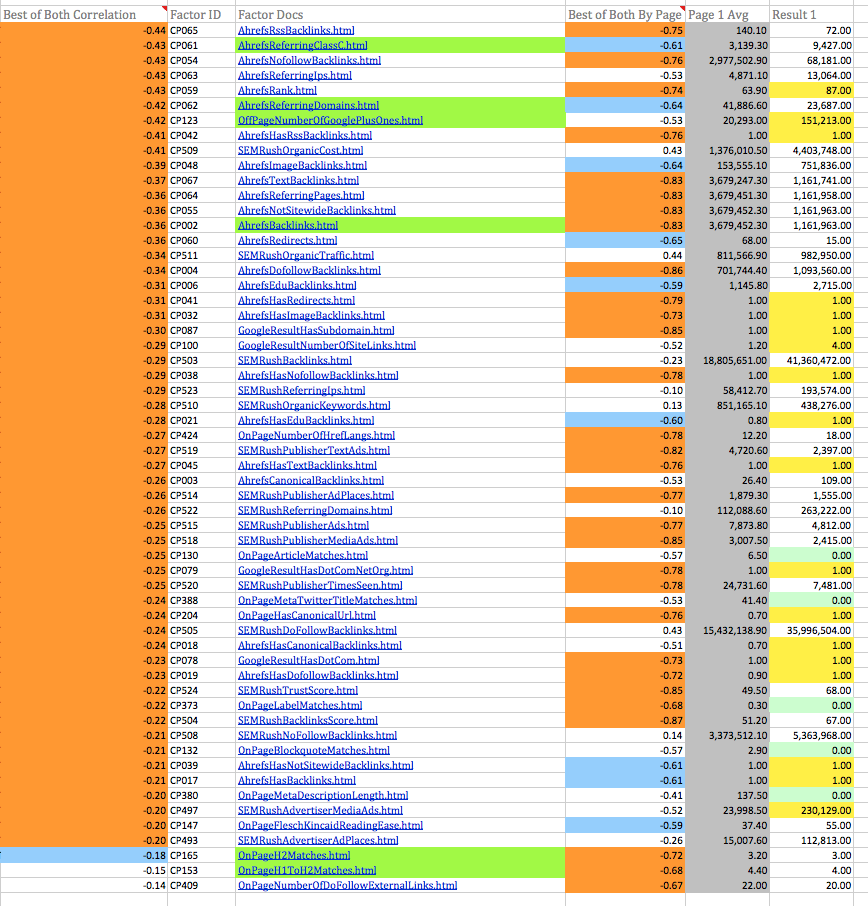
Task: Open SEMRushBacklinksScore.html link
Action: point(307,722)
